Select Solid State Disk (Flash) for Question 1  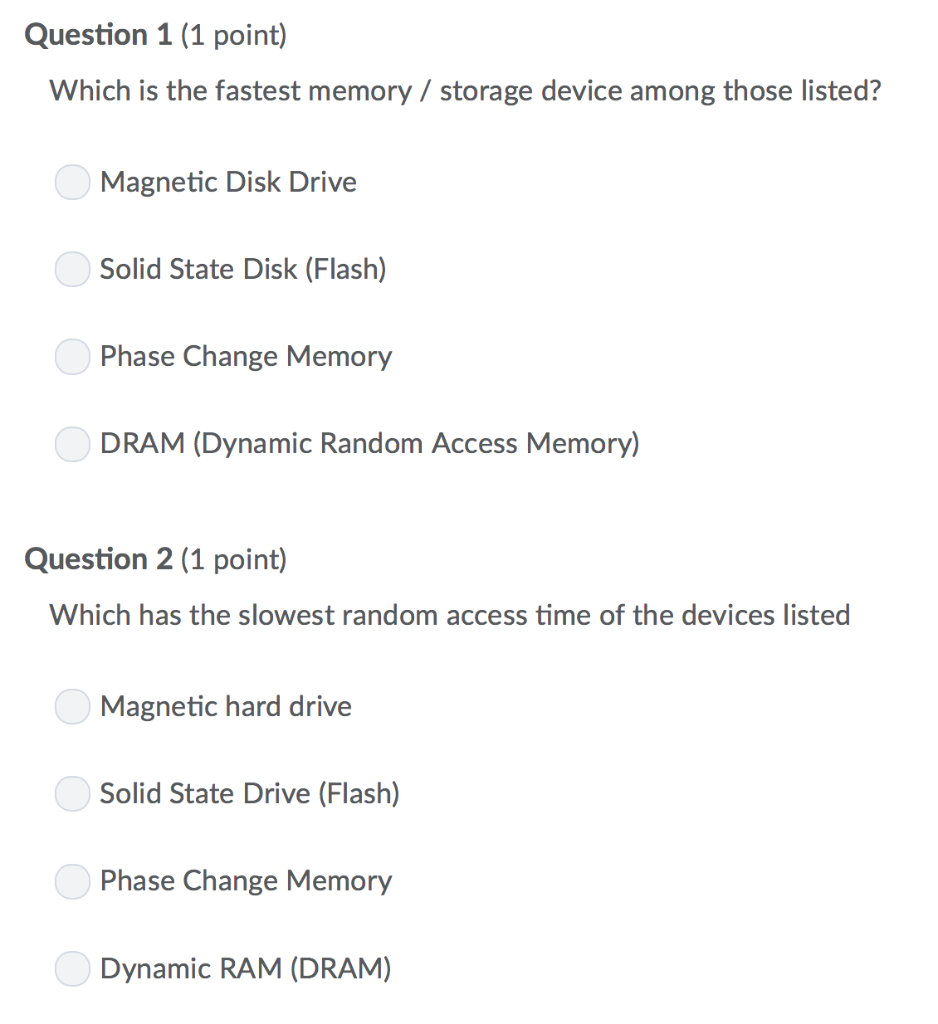pos(72,269)
